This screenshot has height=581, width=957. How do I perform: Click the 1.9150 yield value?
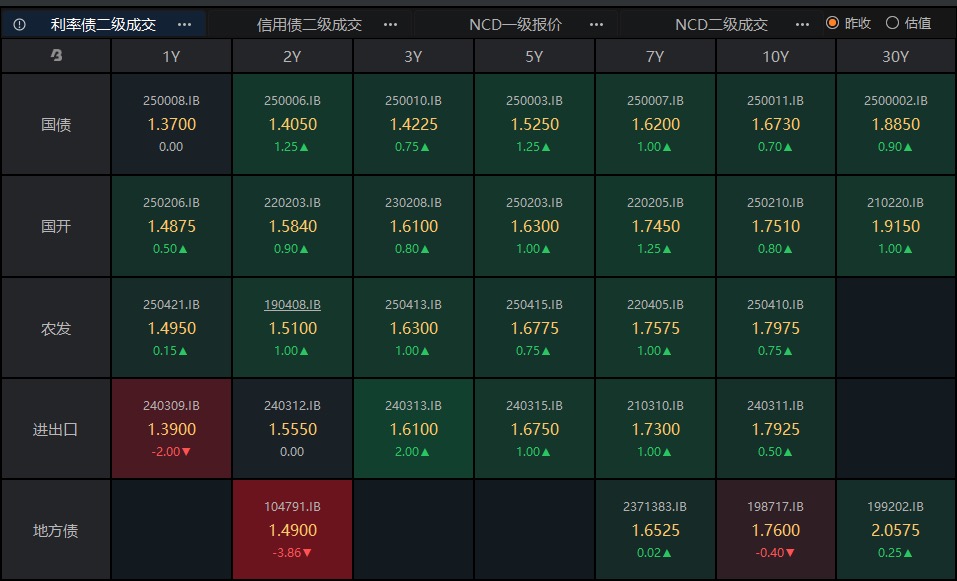[x=896, y=226]
